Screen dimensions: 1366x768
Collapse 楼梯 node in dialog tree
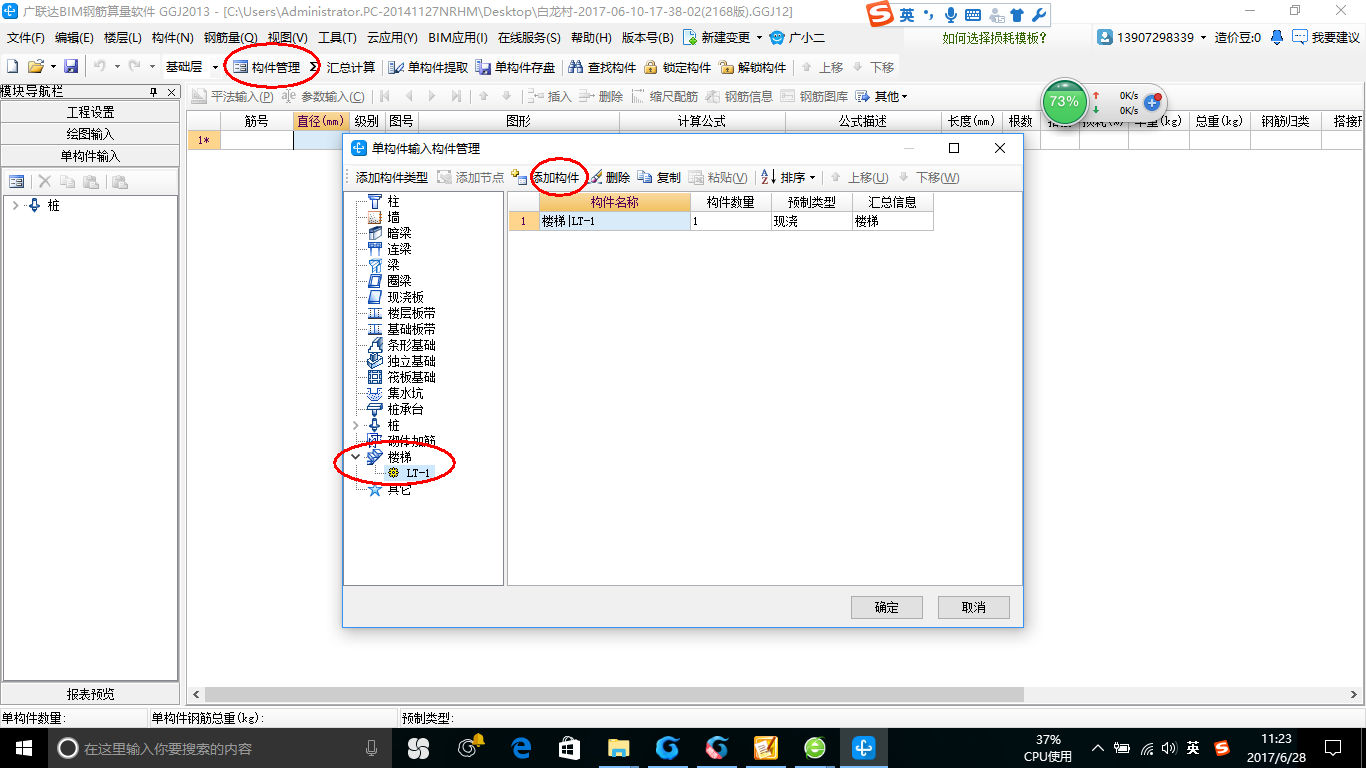click(x=356, y=457)
